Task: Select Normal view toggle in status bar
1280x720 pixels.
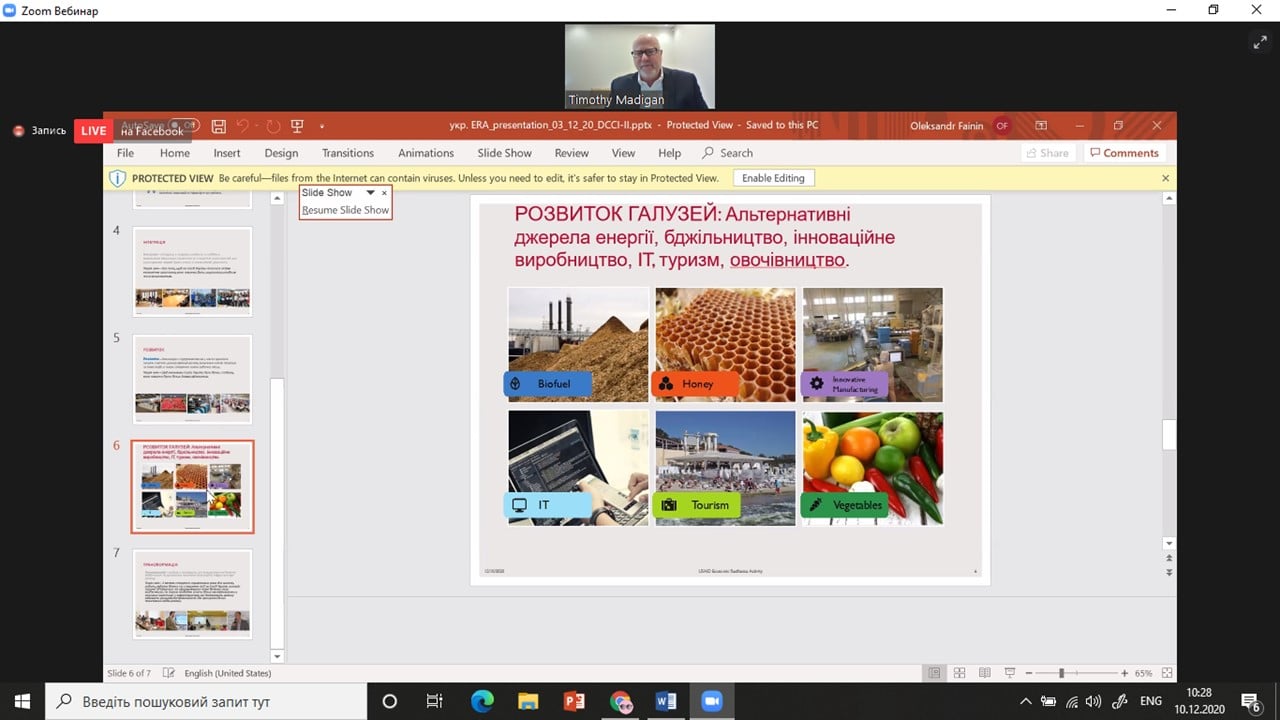Action: point(934,673)
